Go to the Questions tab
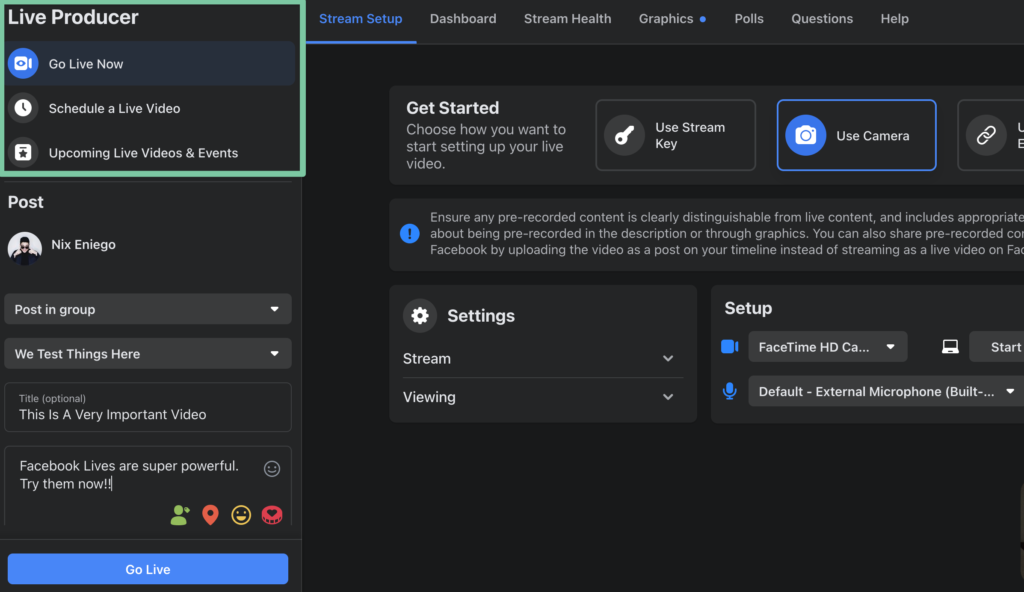 pos(822,19)
